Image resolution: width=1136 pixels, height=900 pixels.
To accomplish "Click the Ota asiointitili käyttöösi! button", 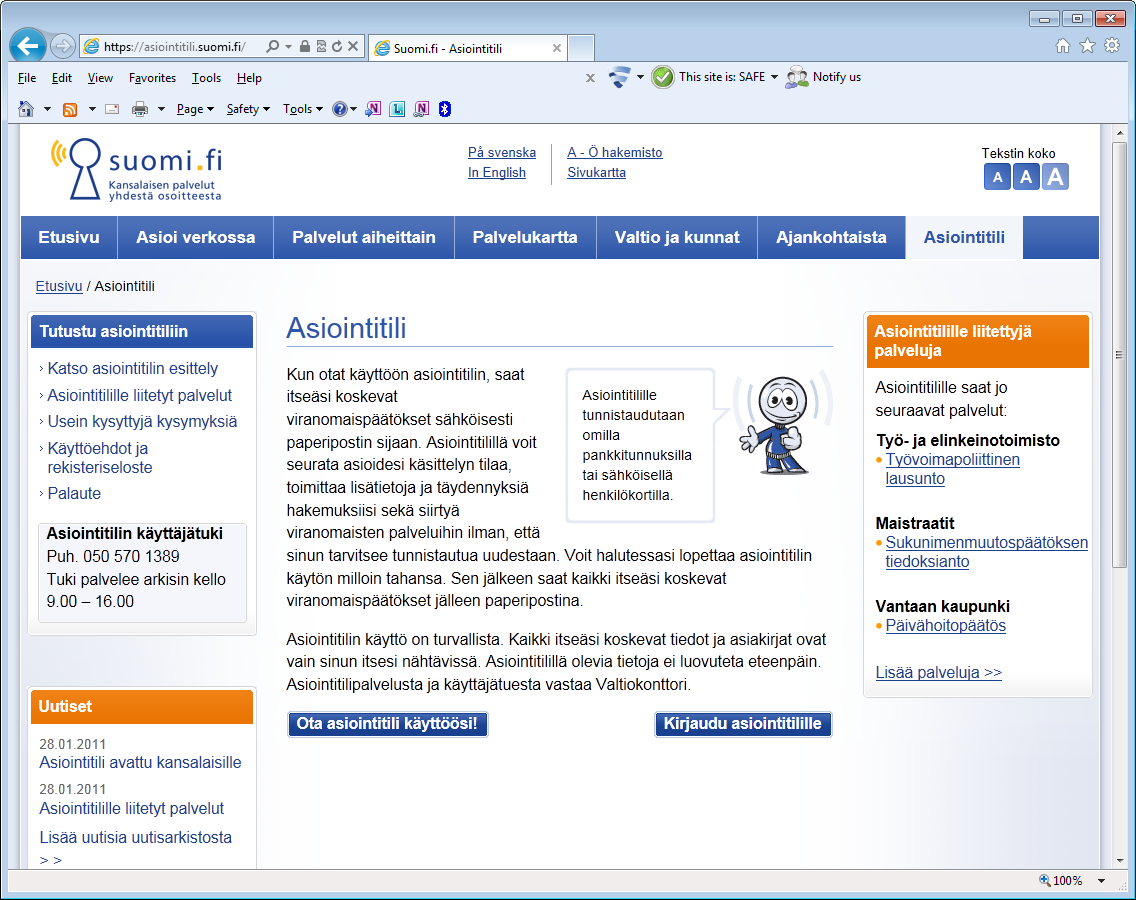I will [x=388, y=724].
